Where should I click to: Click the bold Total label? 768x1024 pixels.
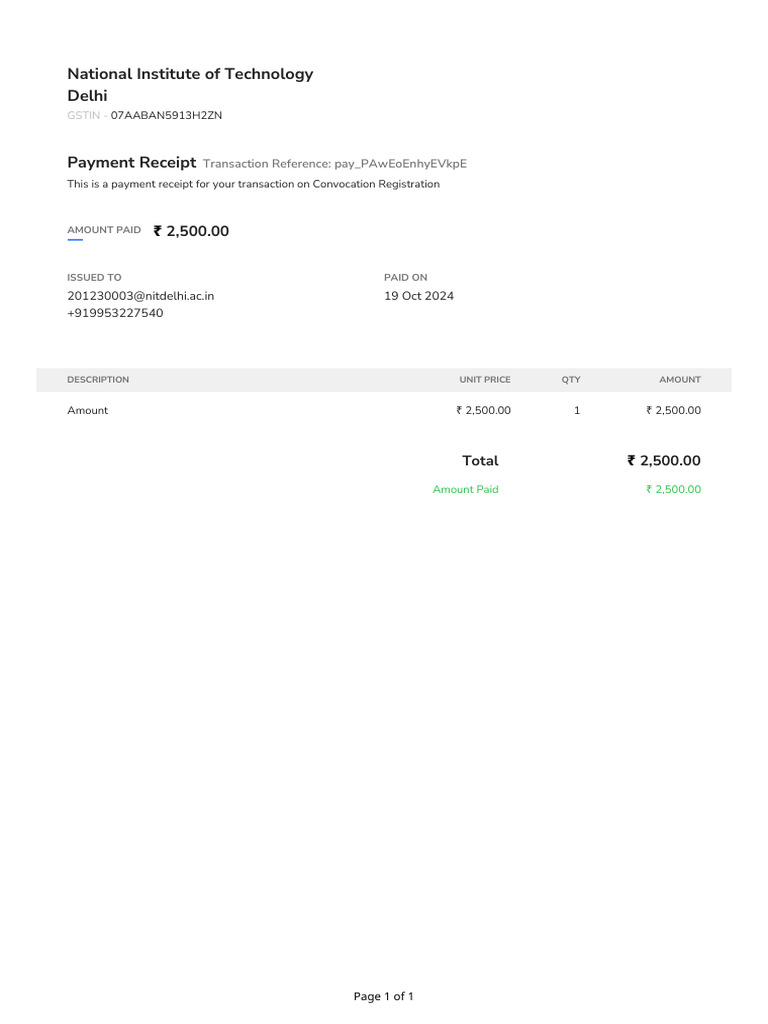(480, 460)
